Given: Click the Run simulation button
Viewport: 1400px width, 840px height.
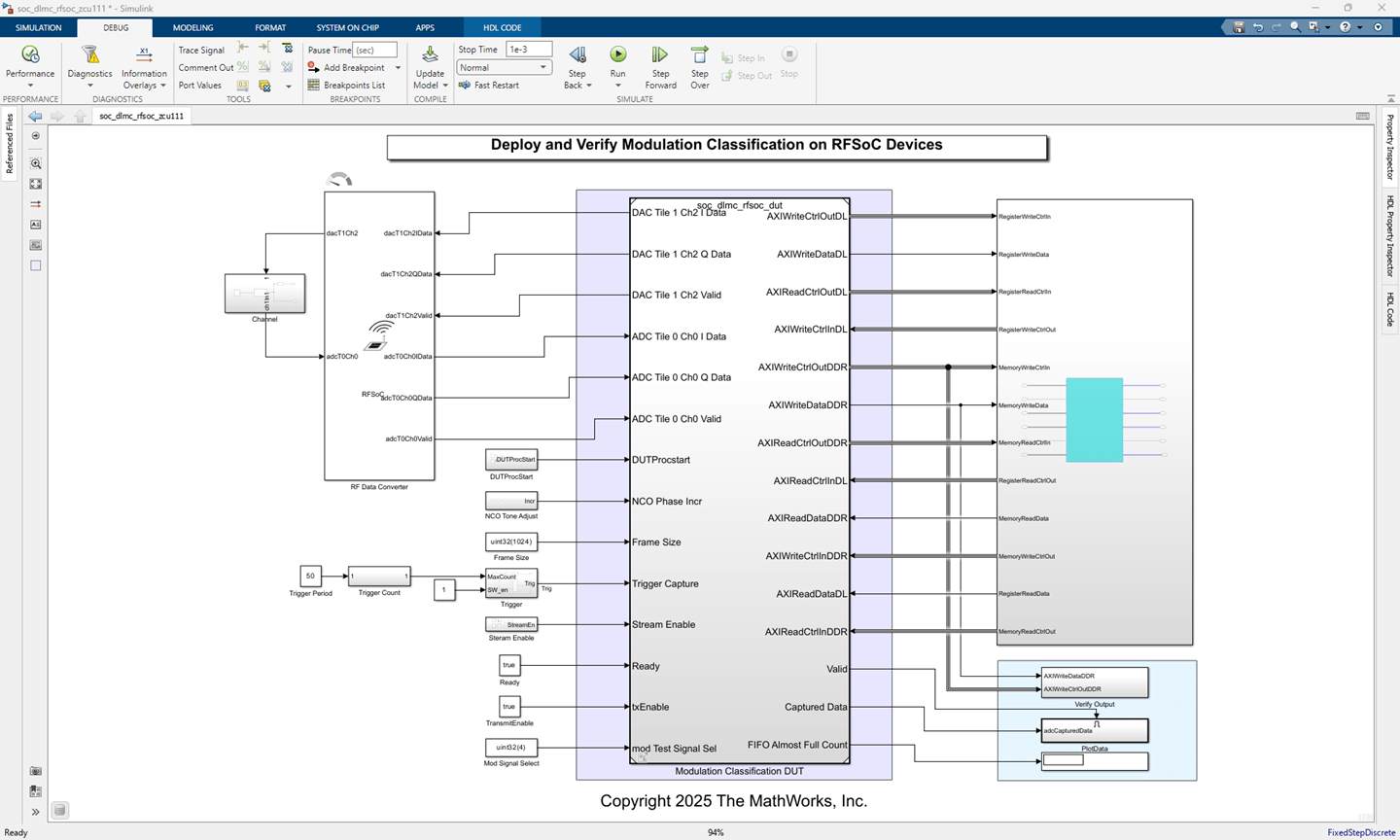Looking at the screenshot, I should point(617,55).
